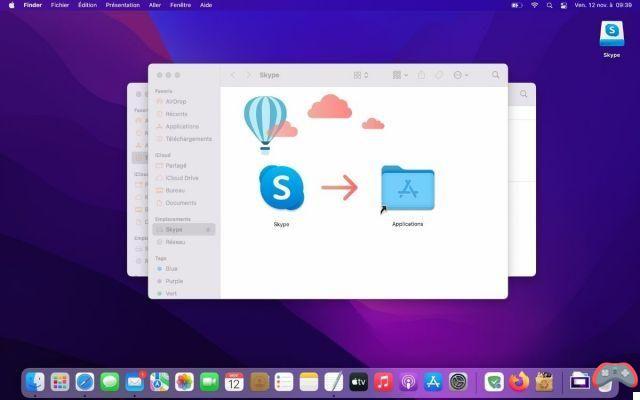Open Contacts from the Dock

259,382
